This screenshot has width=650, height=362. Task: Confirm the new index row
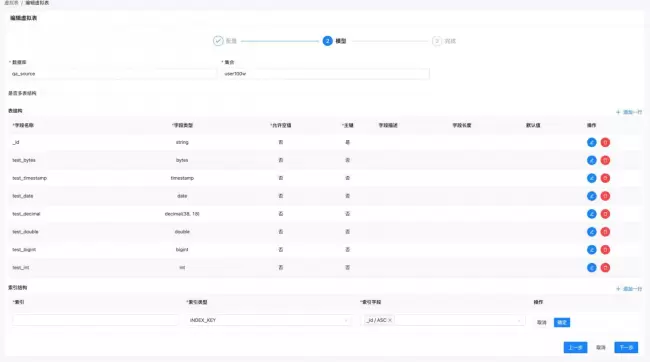[x=562, y=322]
